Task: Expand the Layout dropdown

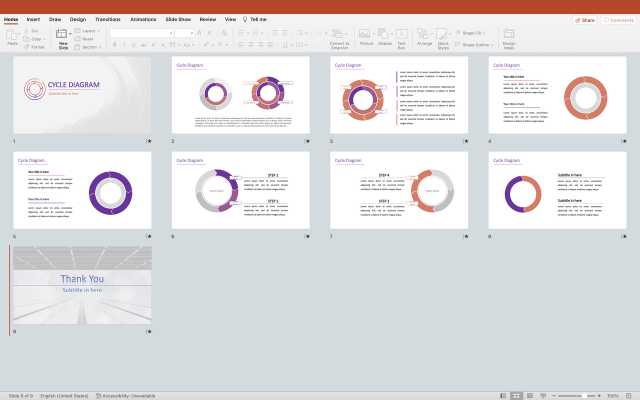Action: pos(89,31)
